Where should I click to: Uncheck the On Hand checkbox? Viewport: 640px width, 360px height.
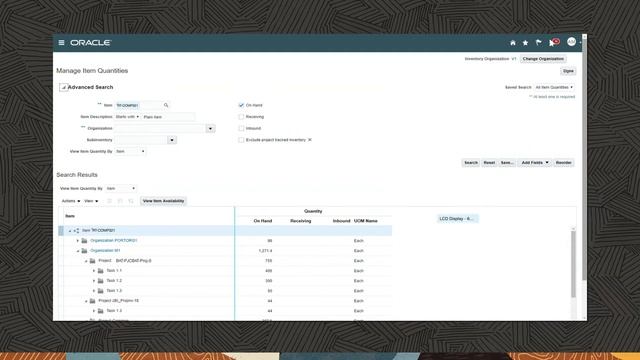click(x=241, y=105)
